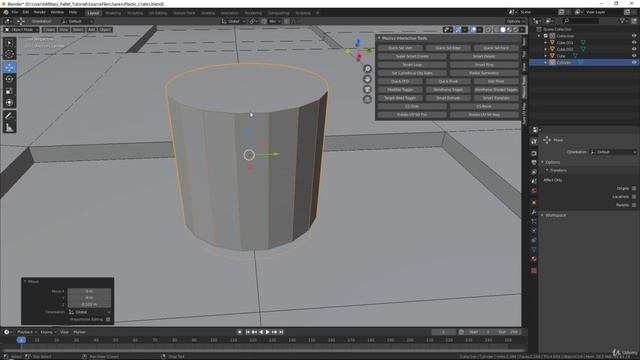
Task: Enable Affect Only Origins checkbox
Action: [x=634, y=188]
